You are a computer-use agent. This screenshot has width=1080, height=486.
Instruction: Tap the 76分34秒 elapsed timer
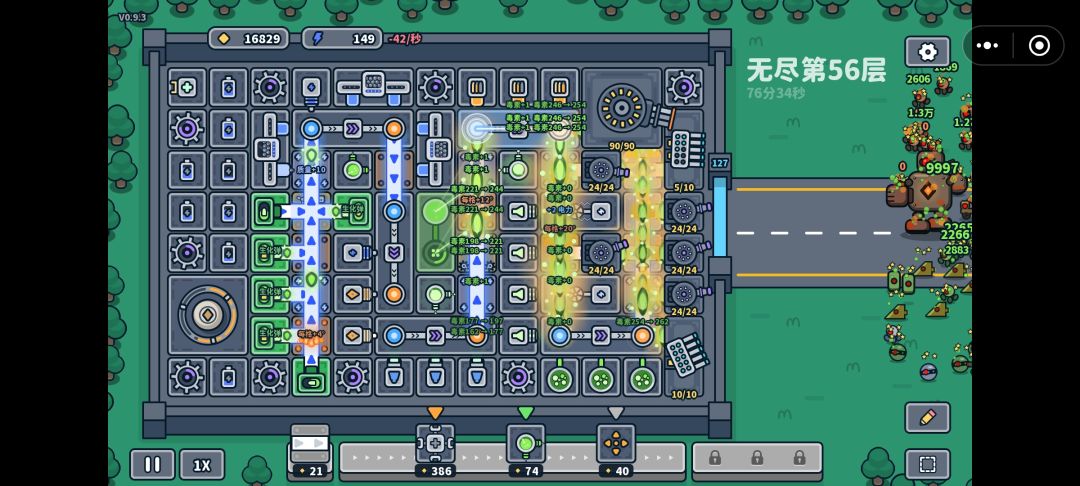[x=776, y=93]
